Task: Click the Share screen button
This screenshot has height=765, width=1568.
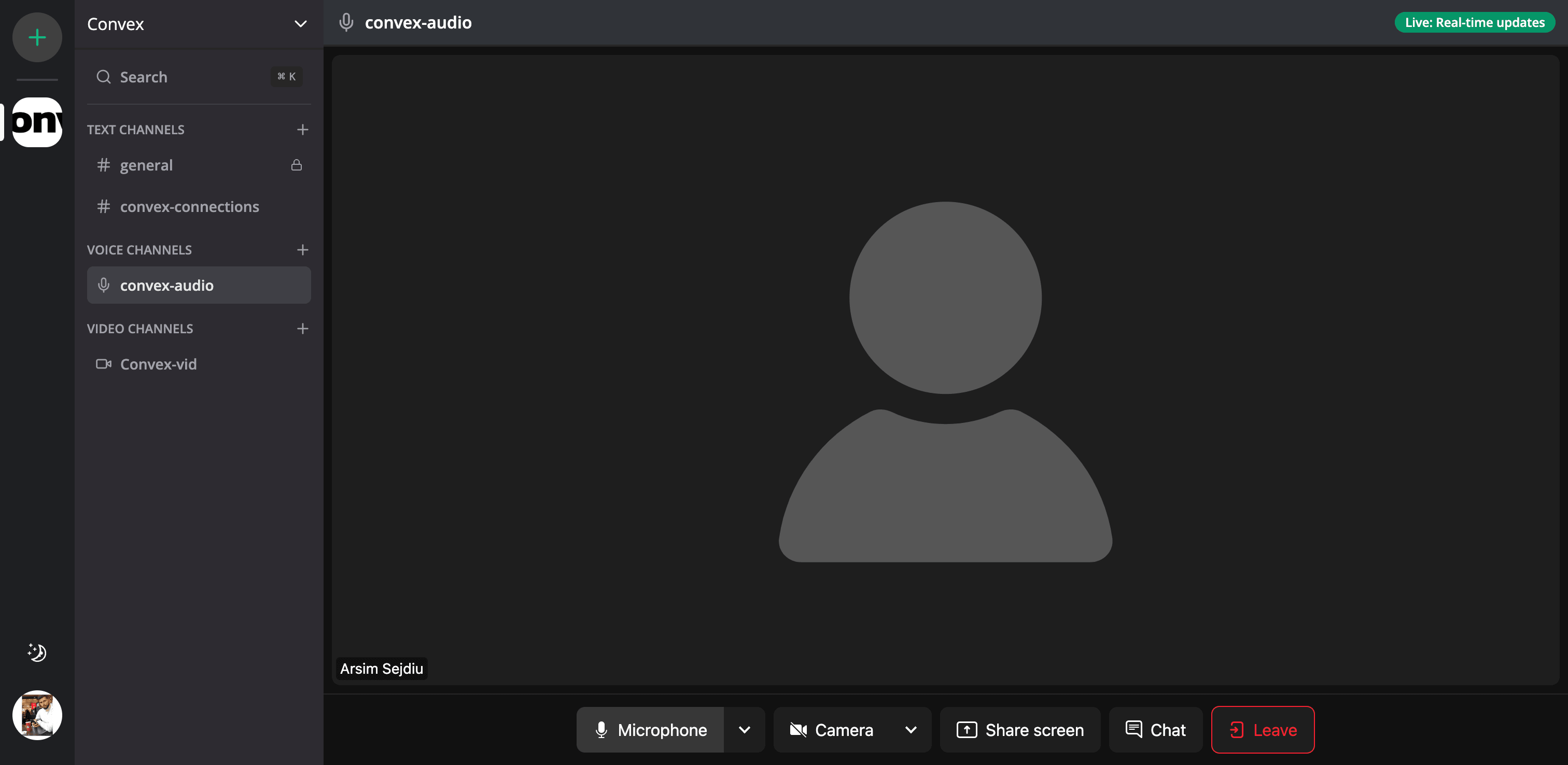Action: point(1020,730)
